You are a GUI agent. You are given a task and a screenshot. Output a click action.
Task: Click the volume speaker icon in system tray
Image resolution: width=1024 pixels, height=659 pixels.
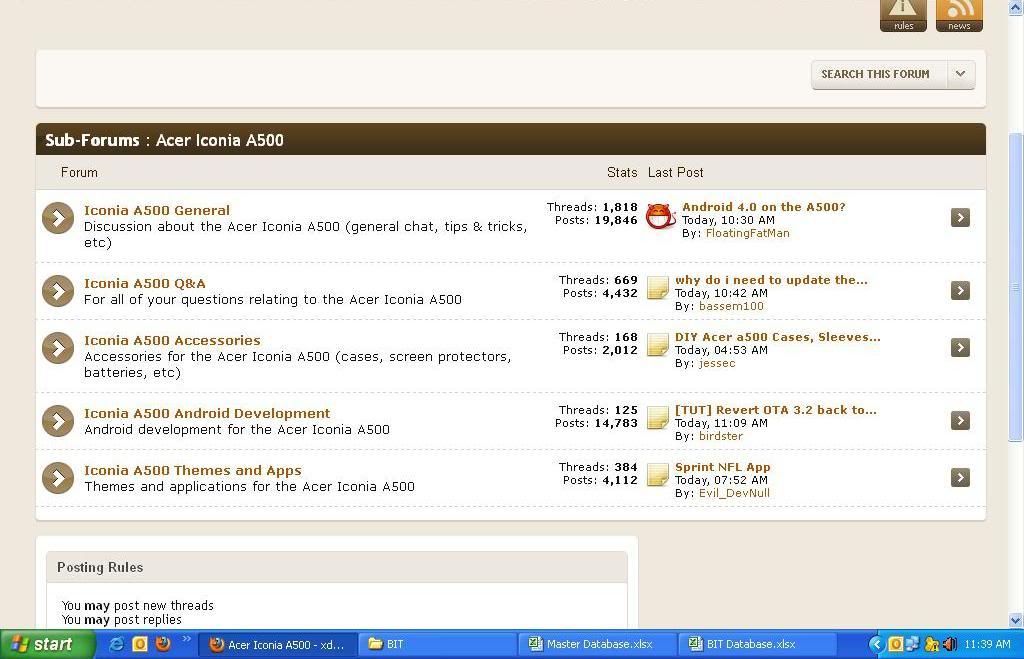[949, 644]
